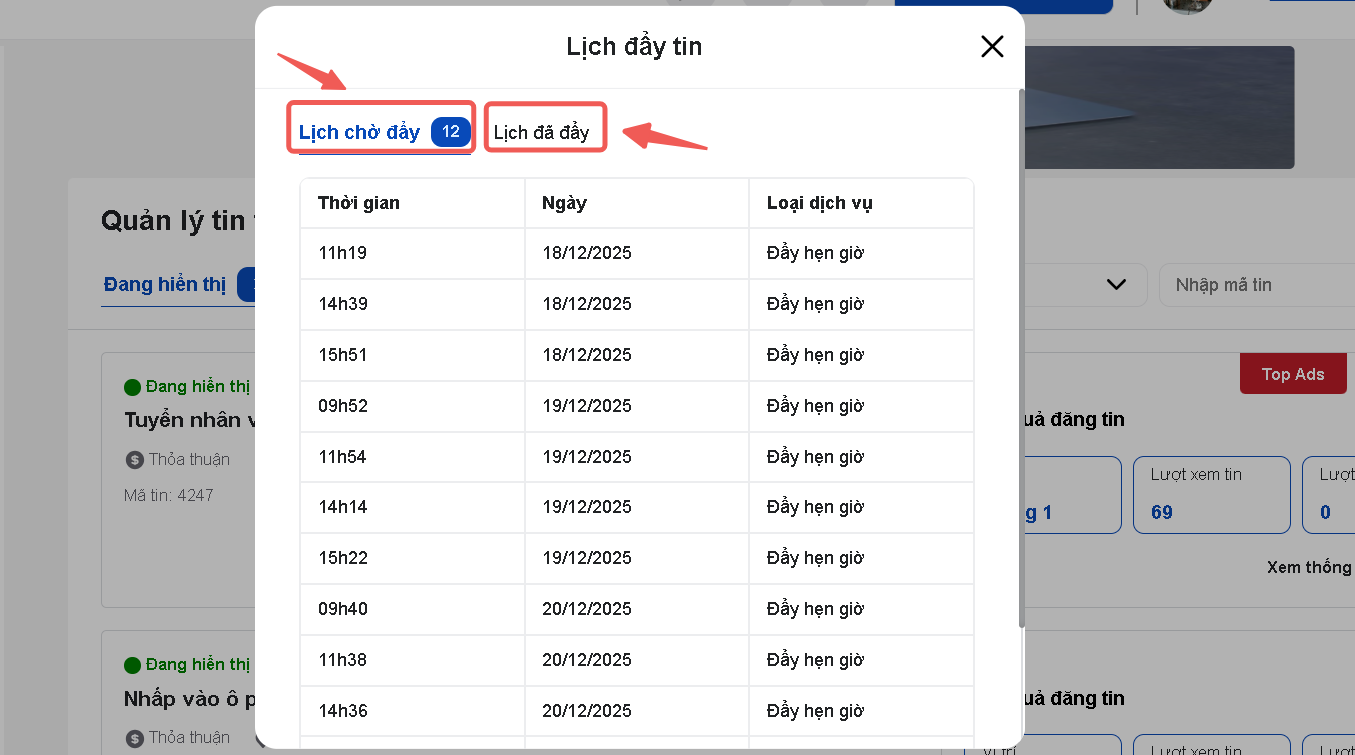The width and height of the screenshot is (1355, 755).
Task: Click the Loại dịch vụ column header
Action: coord(819,203)
